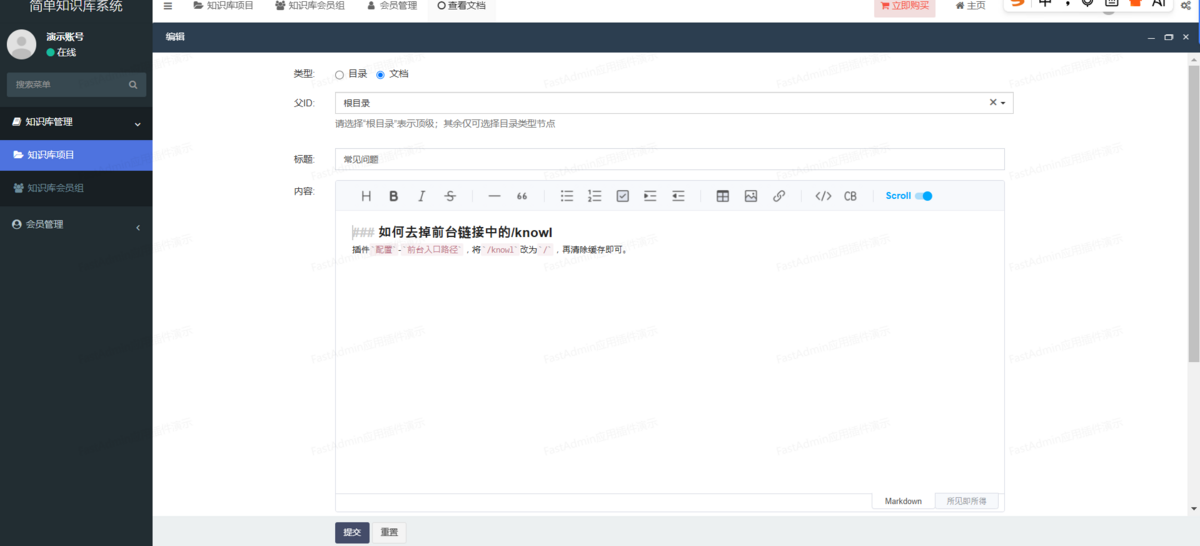Switch editor to 所见即所得 mode
The height and width of the screenshot is (546, 1200).
(x=966, y=501)
